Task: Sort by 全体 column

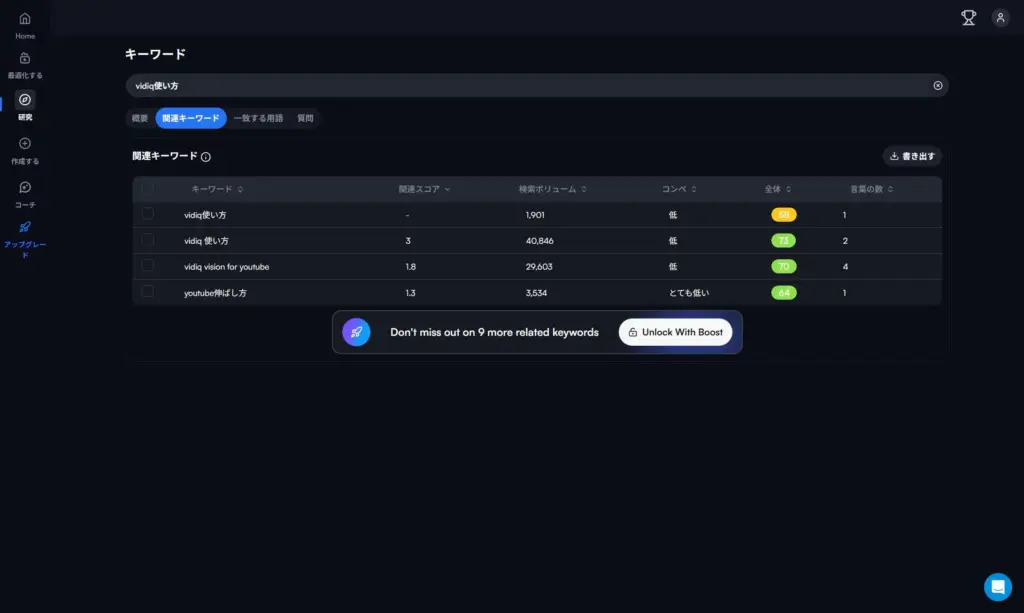Action: click(x=778, y=189)
